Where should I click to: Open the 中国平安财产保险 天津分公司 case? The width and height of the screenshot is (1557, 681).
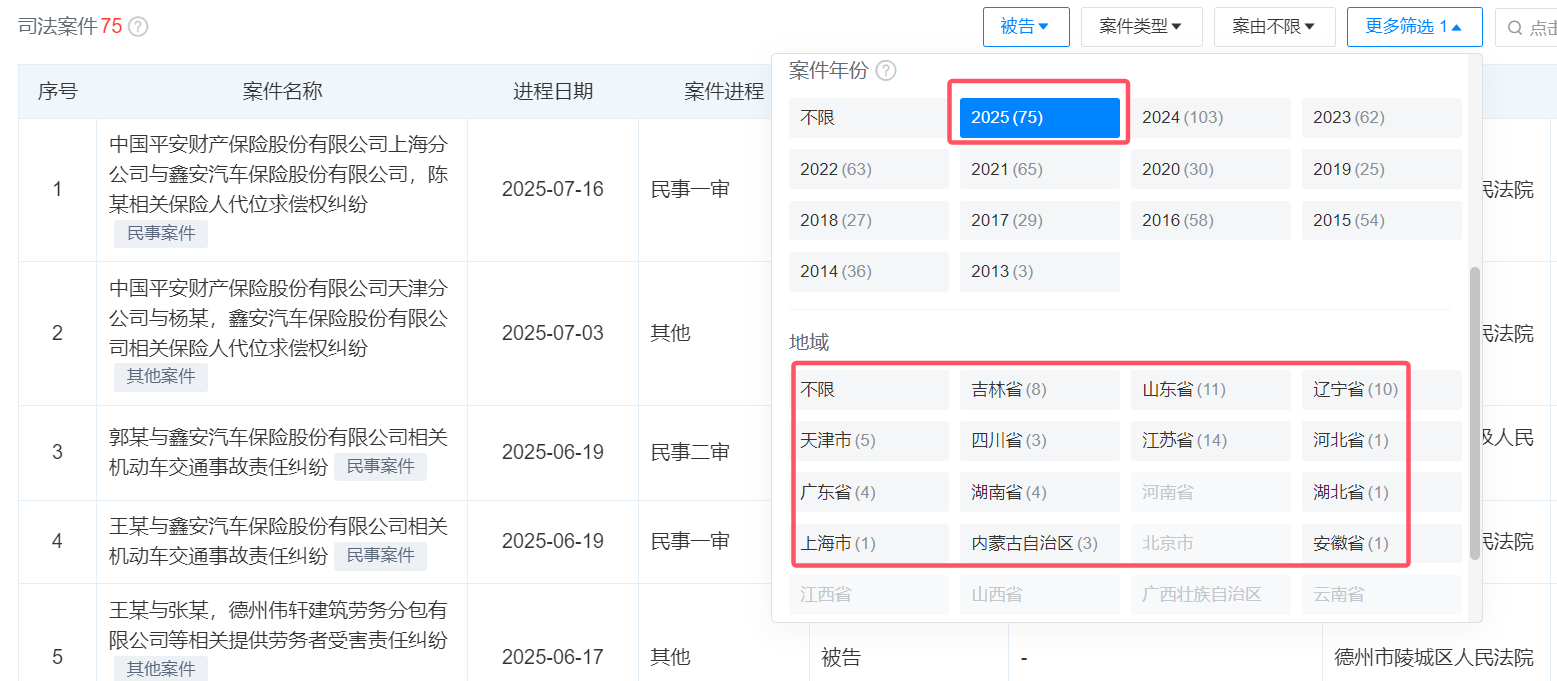click(x=279, y=318)
